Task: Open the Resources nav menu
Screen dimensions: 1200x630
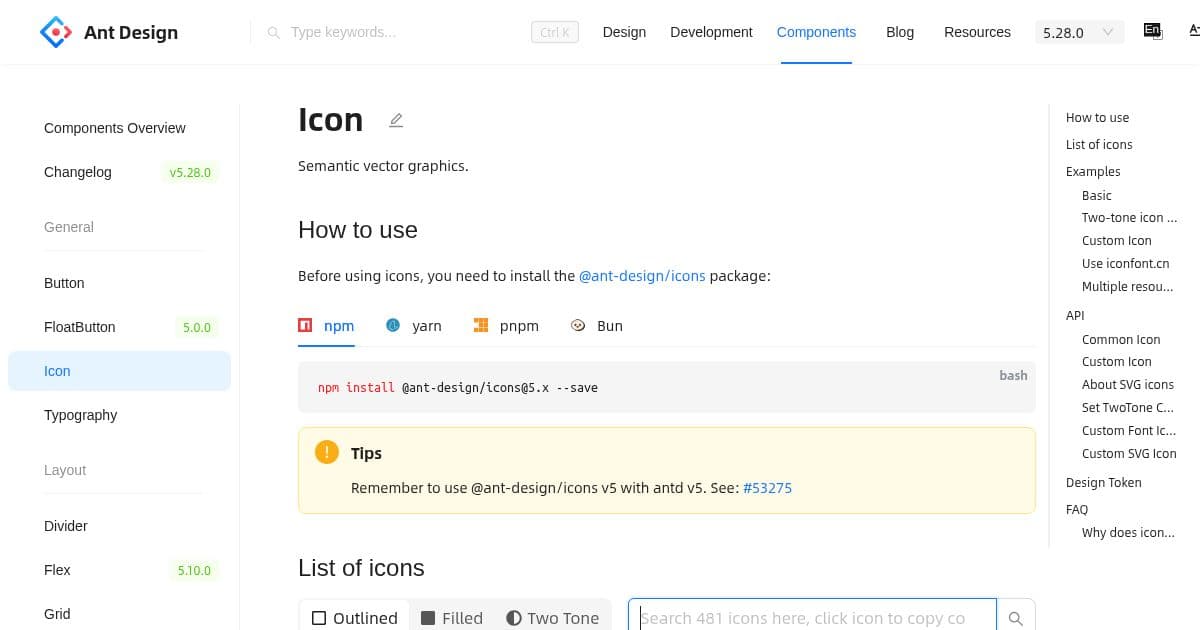Action: tap(977, 32)
